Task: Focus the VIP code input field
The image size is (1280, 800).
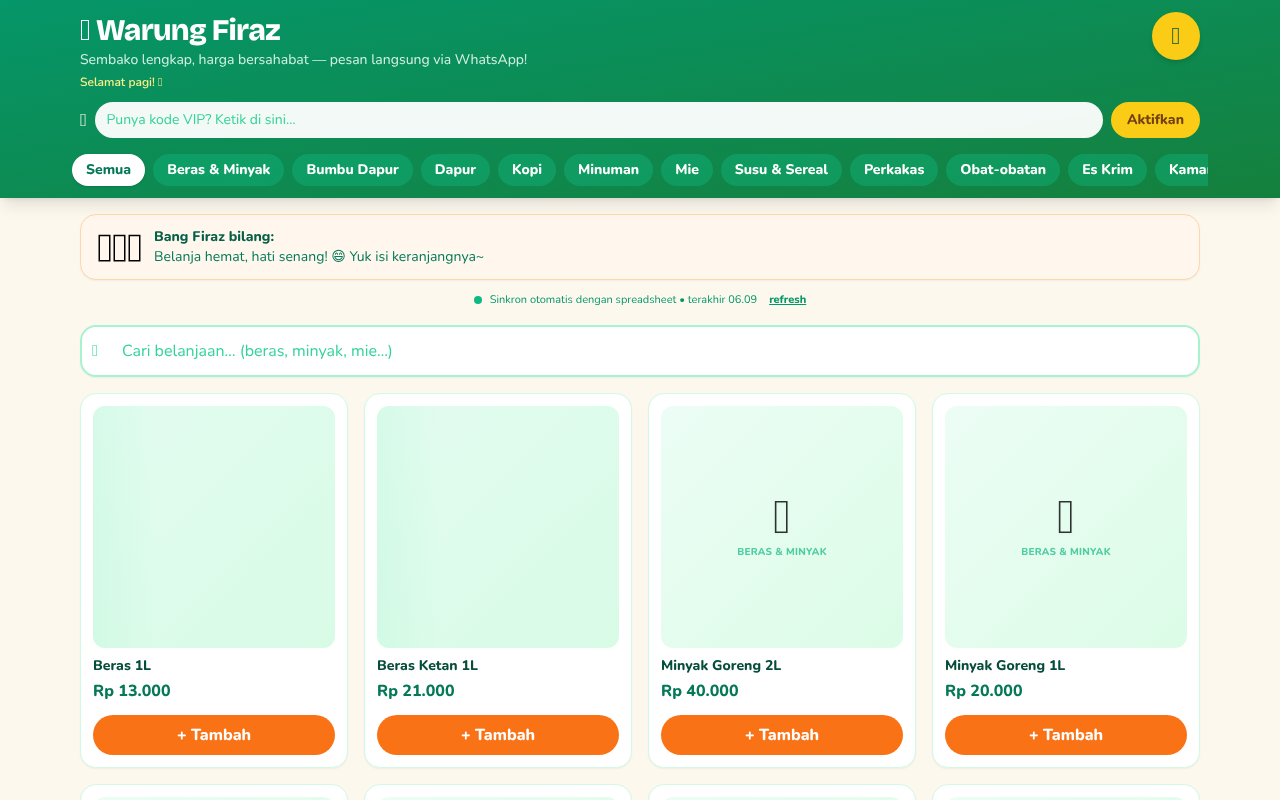Action: point(599,120)
